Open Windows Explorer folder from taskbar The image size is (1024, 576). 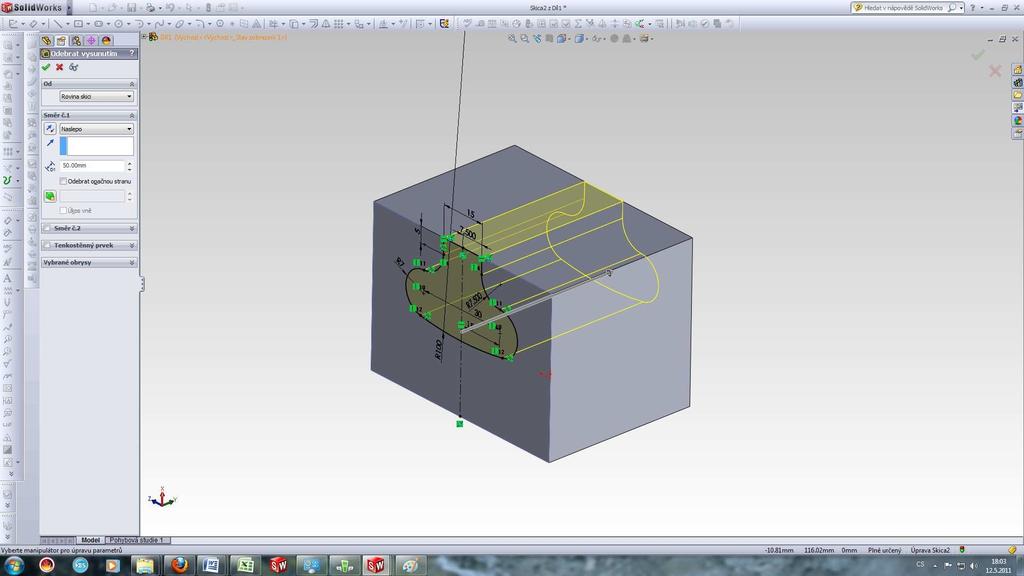[145, 565]
